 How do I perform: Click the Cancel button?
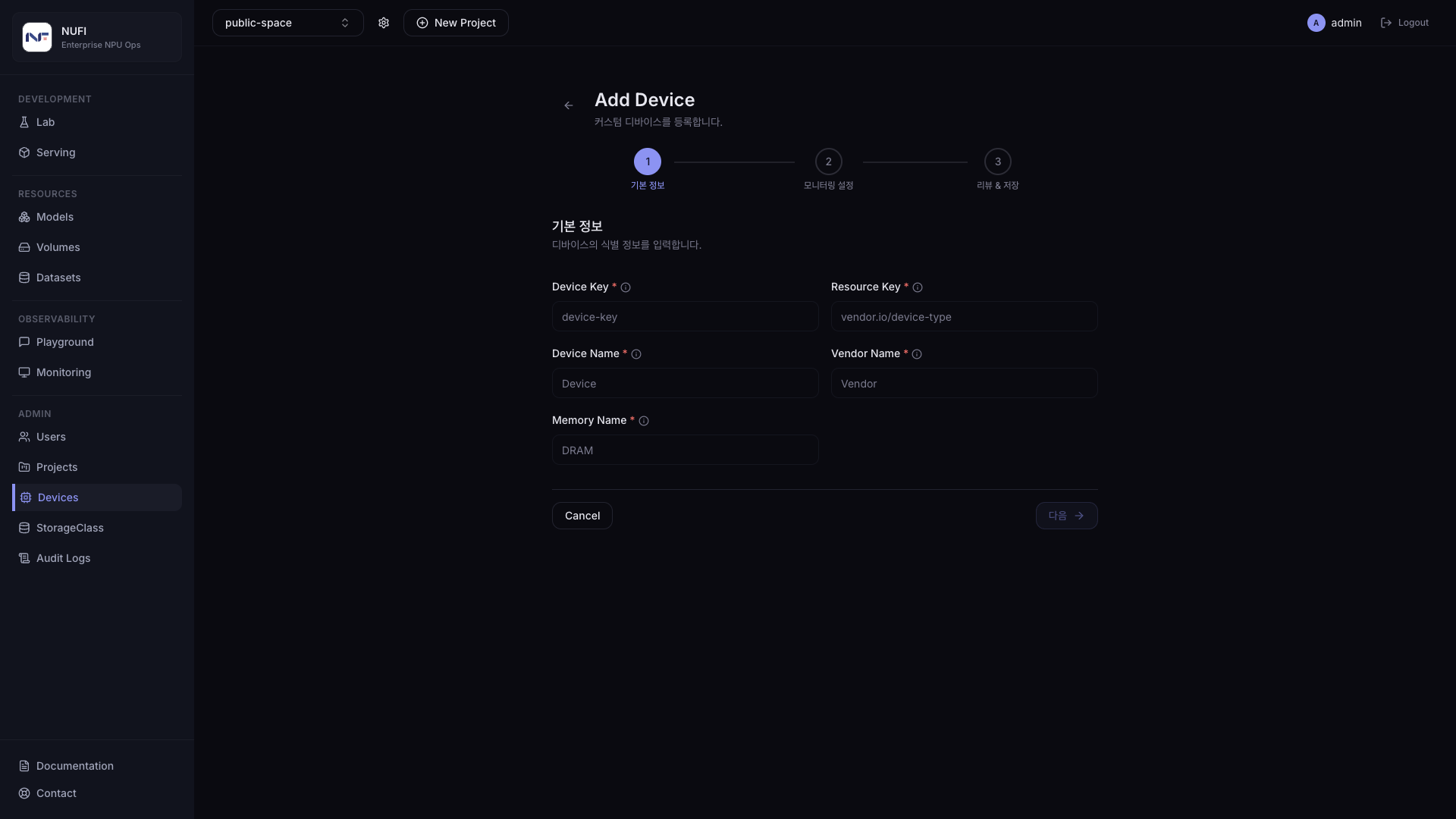[582, 516]
